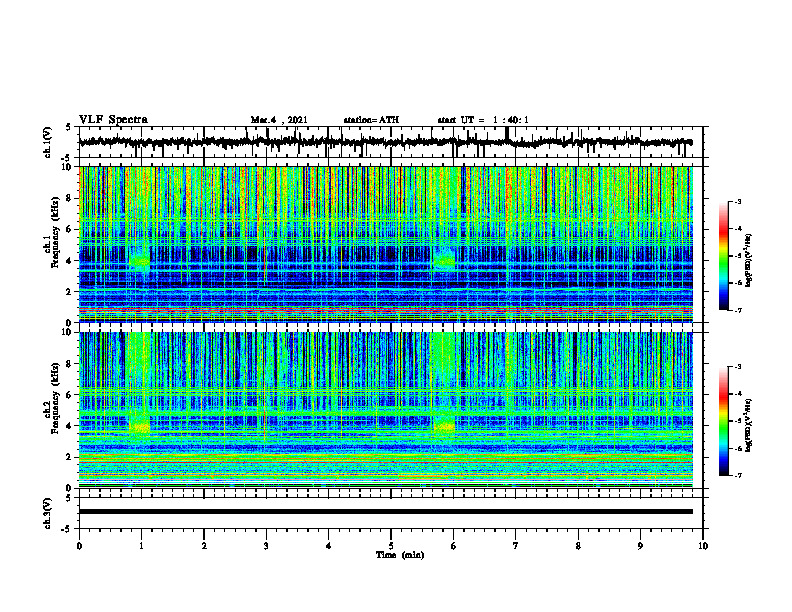Select the date text "Mar.4 , 2021"

[279, 120]
